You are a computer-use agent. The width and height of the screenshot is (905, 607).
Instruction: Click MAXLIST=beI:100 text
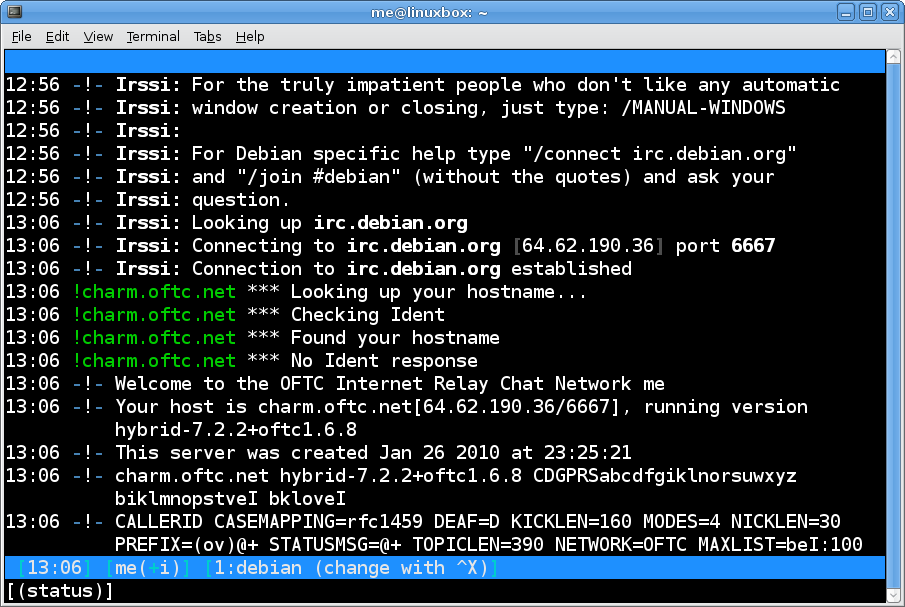point(780,545)
